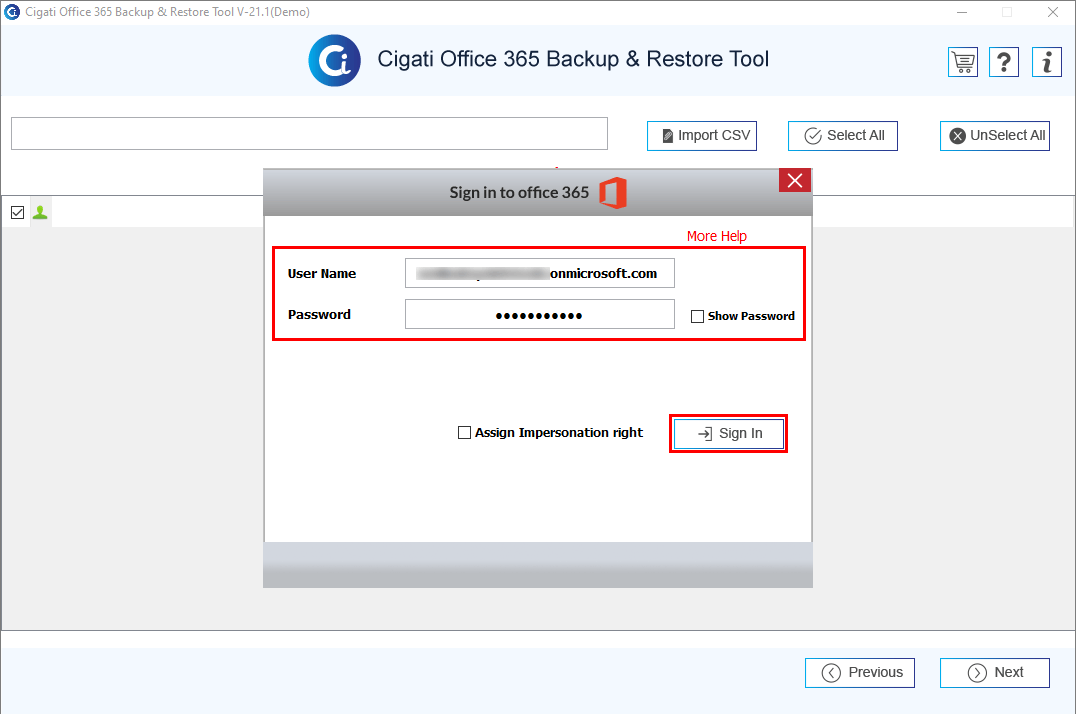Close the Cigati application window

1053,12
